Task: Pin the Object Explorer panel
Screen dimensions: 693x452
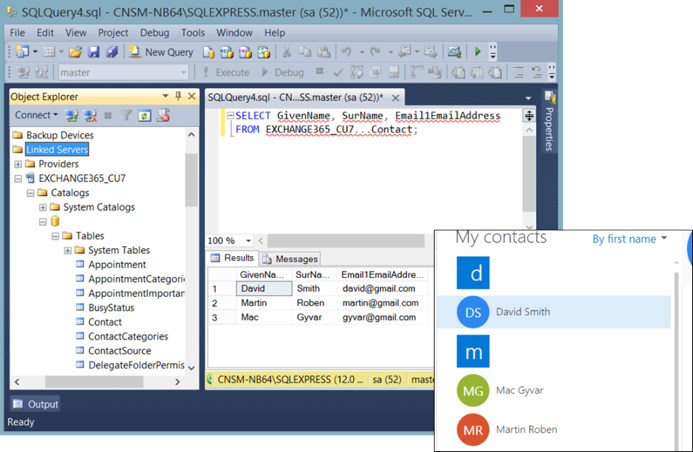Action: point(178,96)
